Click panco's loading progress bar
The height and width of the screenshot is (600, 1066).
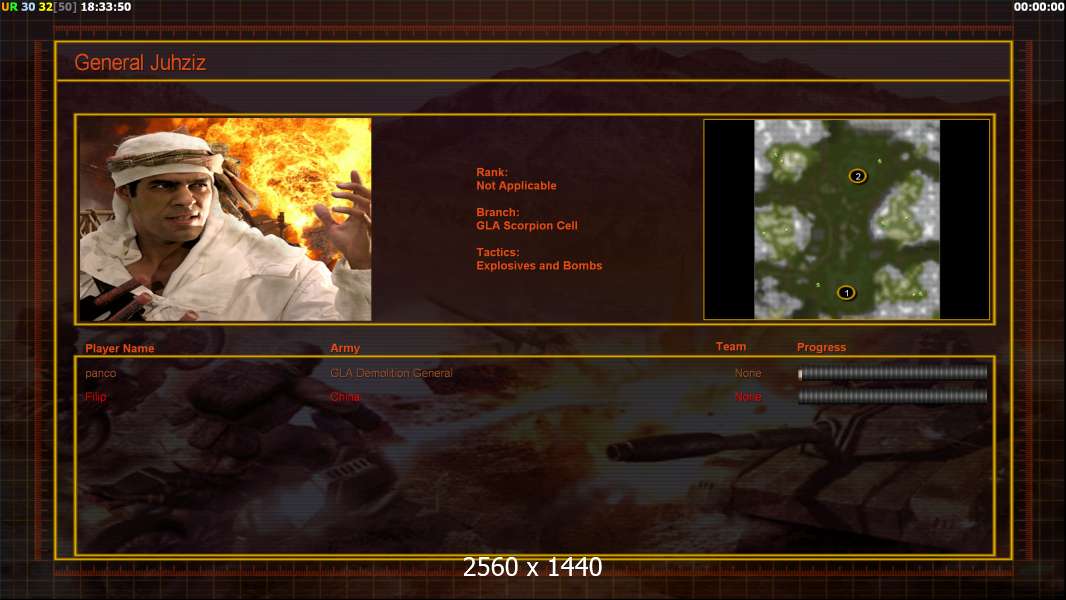point(893,372)
